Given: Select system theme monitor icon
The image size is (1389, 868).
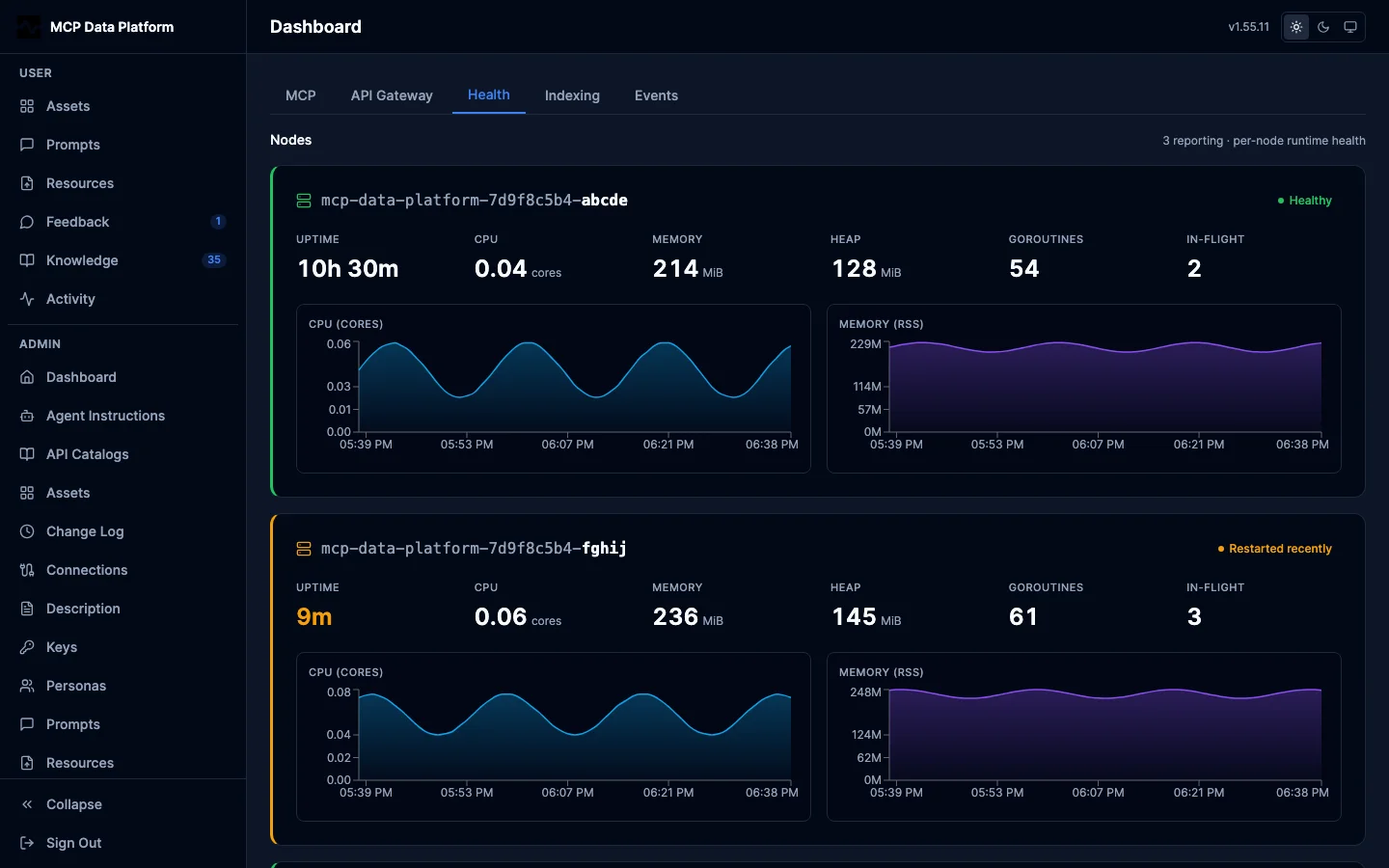Looking at the screenshot, I should (x=1350, y=27).
